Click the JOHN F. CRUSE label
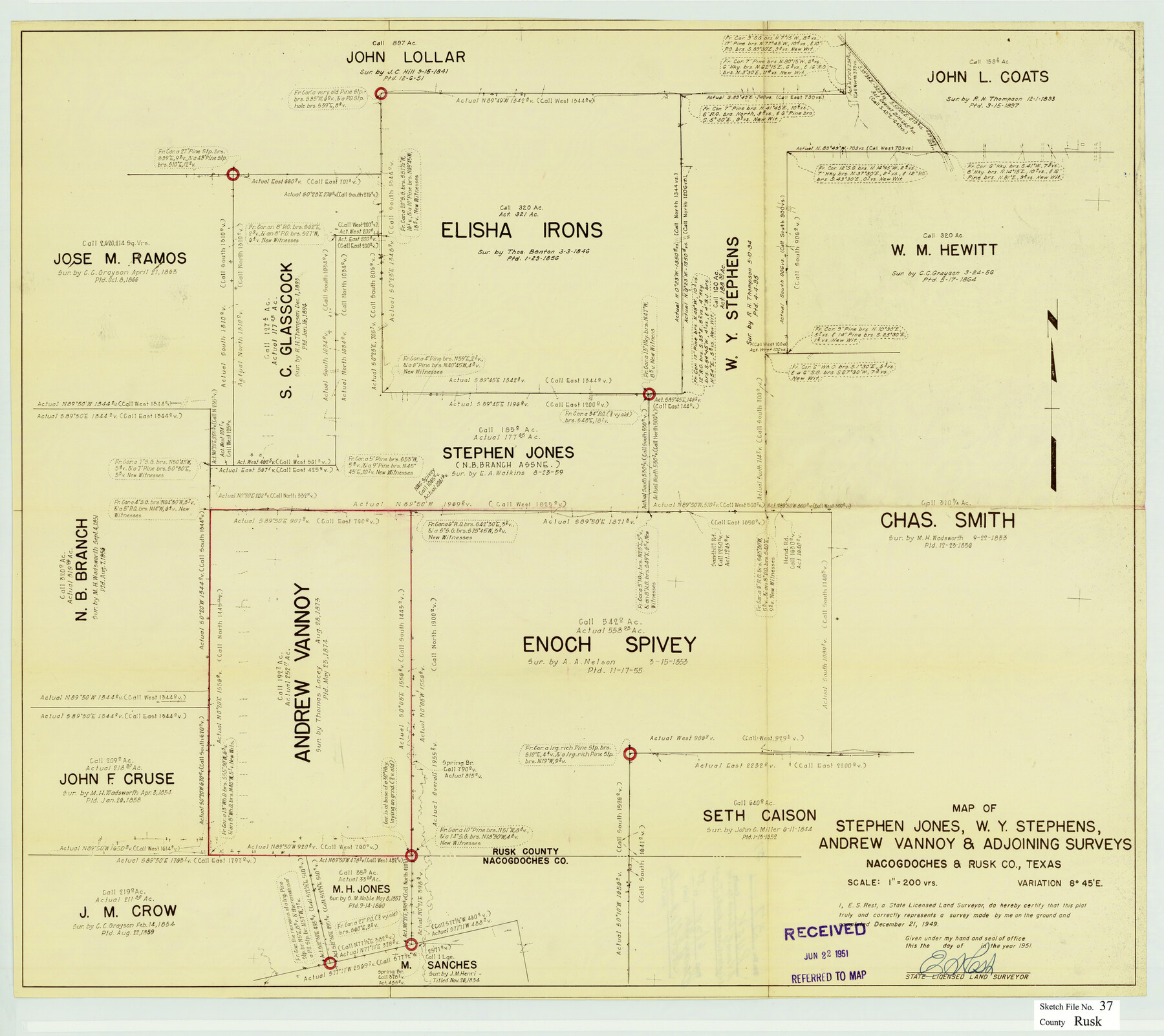Image resolution: width=1164 pixels, height=1036 pixels. [x=117, y=779]
